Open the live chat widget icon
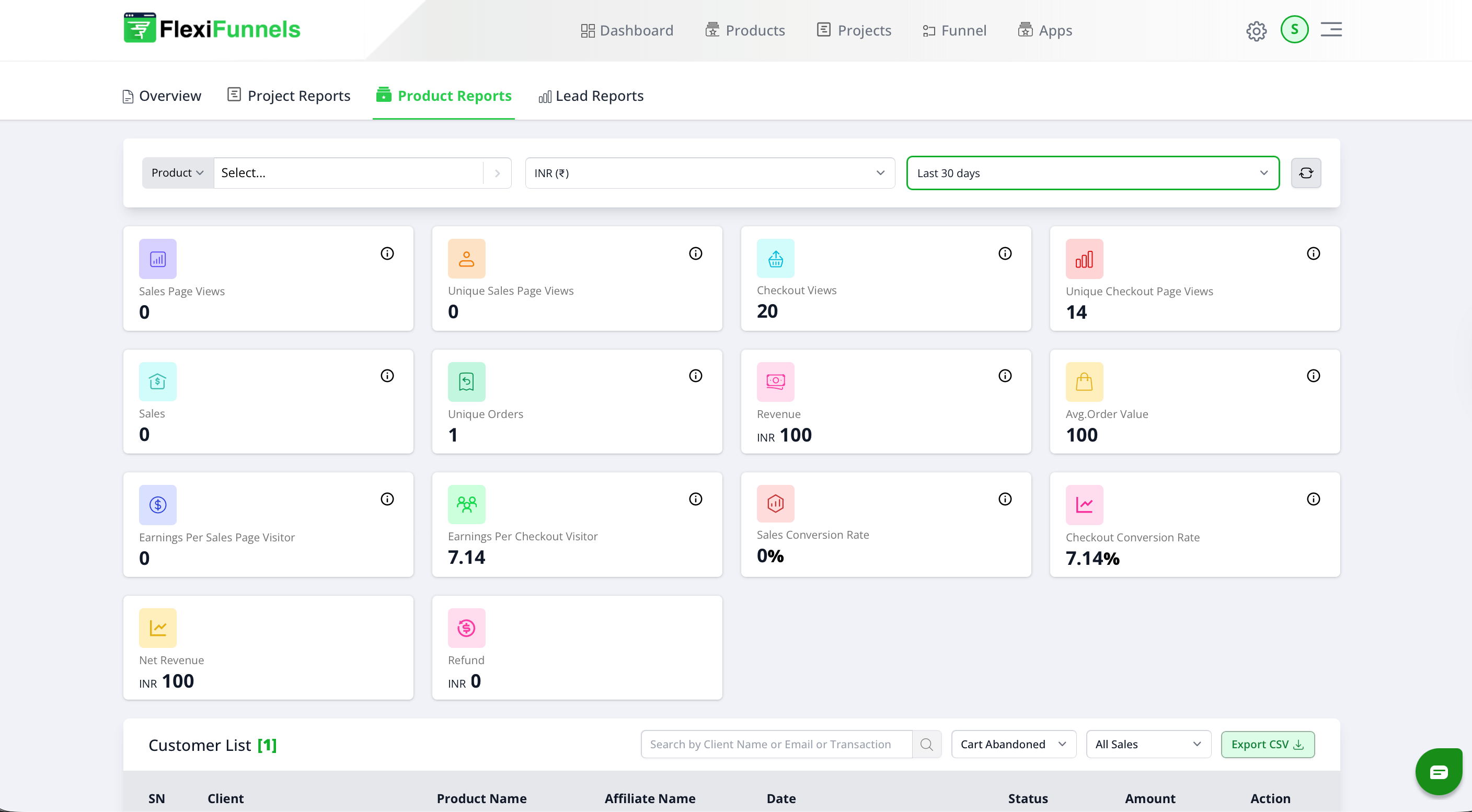1472x812 pixels. coord(1439,772)
